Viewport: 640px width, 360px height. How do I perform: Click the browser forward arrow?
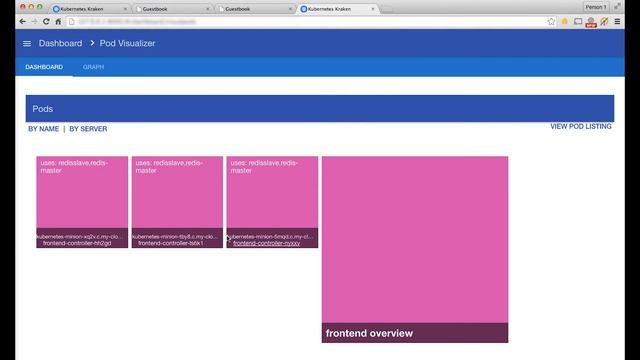(34, 22)
